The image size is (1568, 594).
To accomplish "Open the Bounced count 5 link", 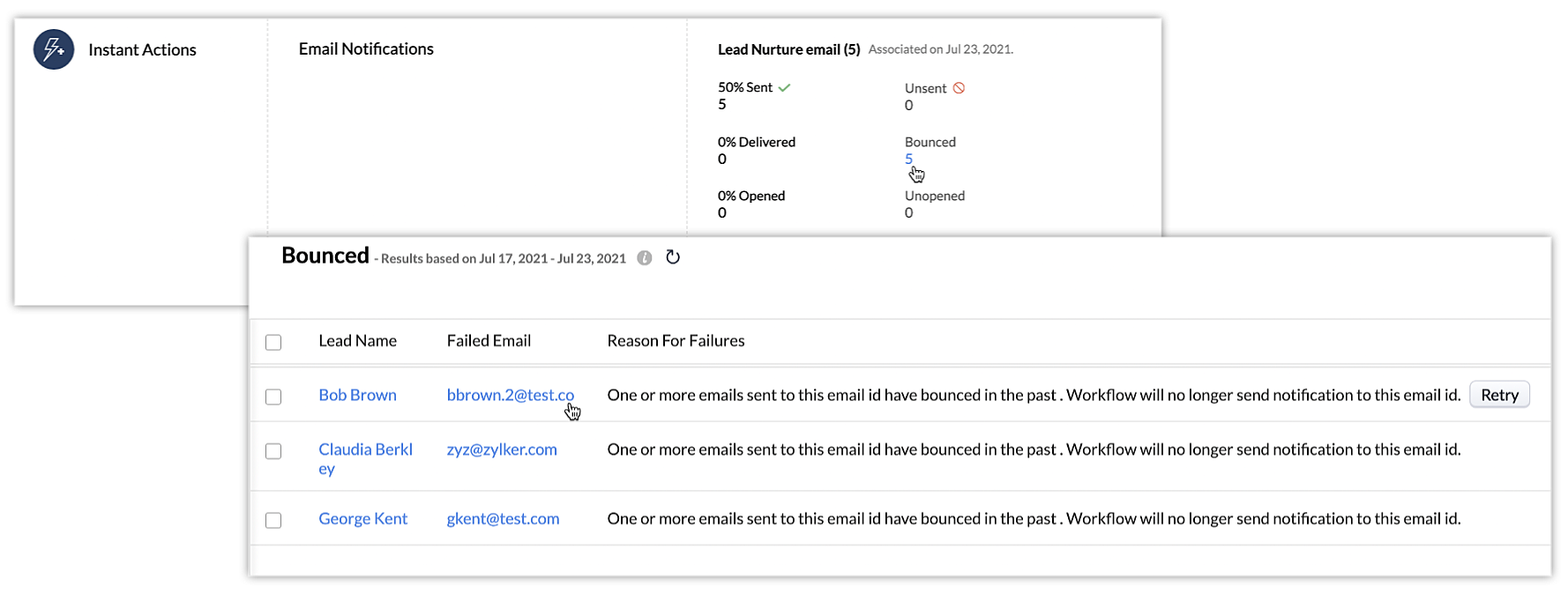I will coord(908,159).
